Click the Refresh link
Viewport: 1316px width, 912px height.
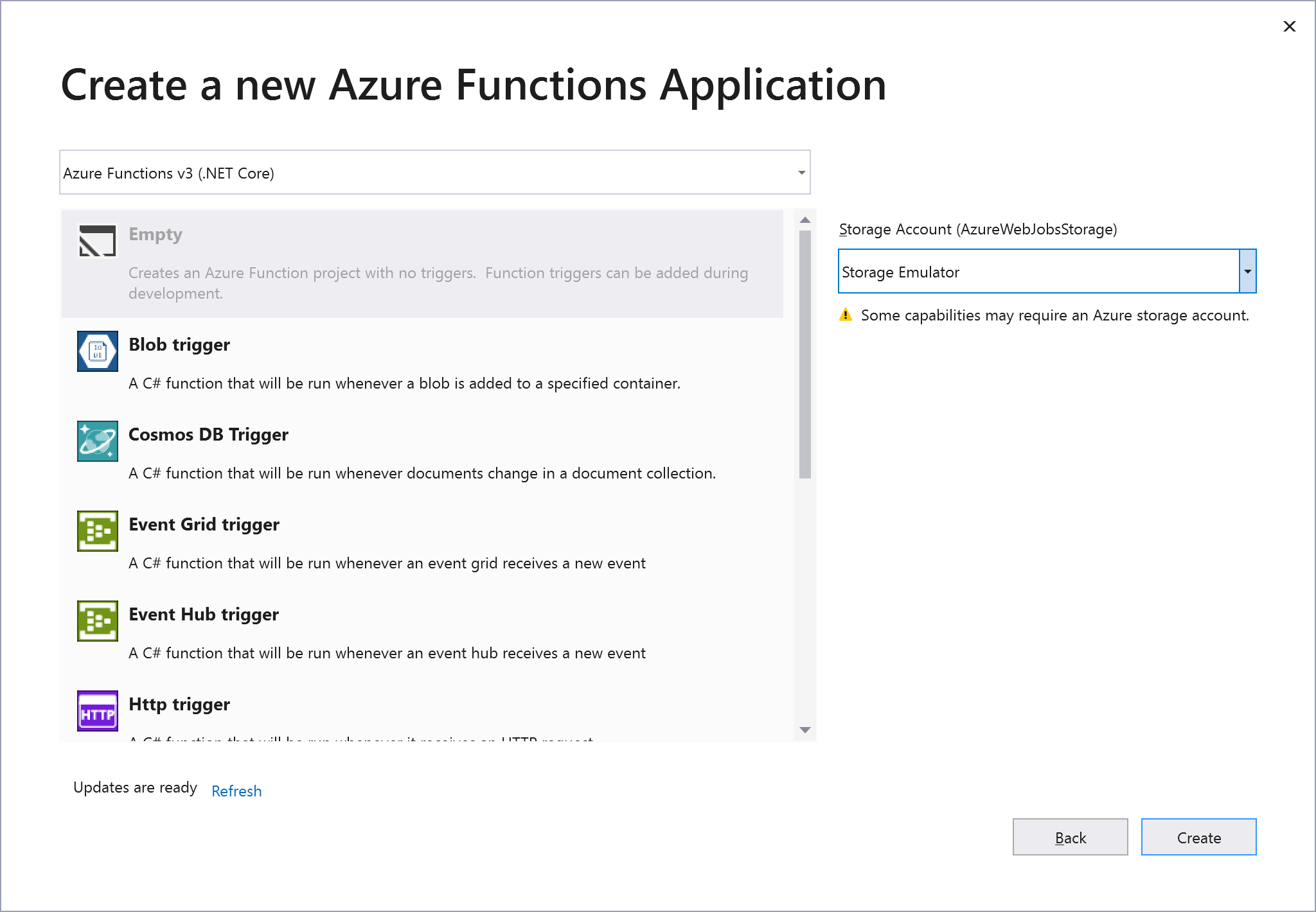pyautogui.click(x=236, y=791)
